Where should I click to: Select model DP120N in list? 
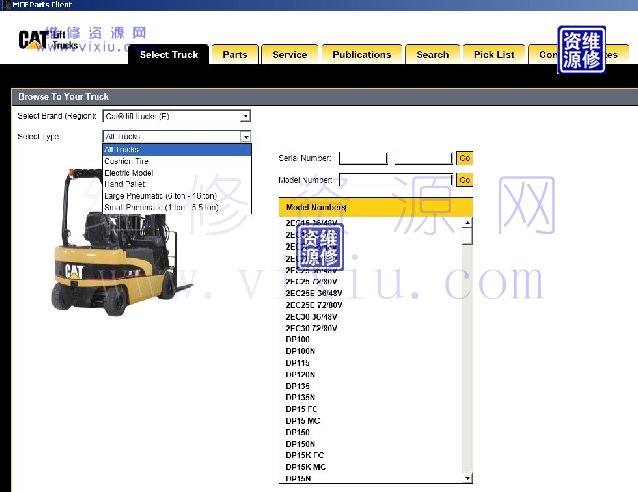coord(300,374)
